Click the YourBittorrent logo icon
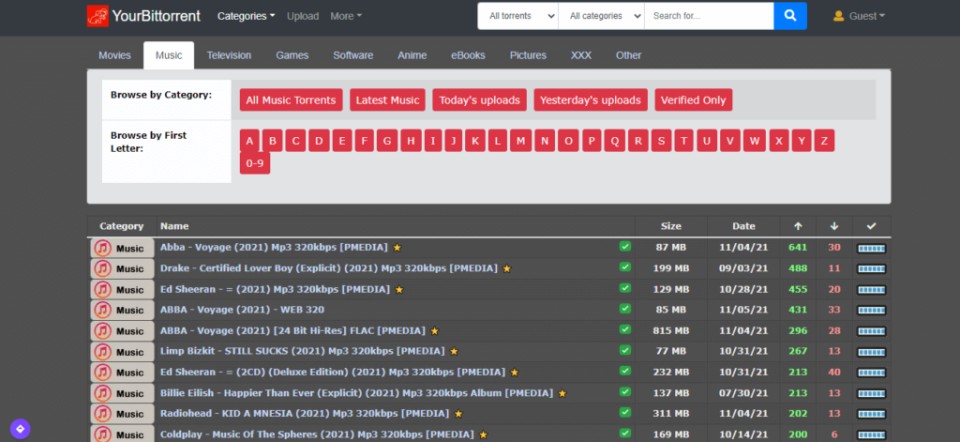The image size is (960, 442). 97,16
